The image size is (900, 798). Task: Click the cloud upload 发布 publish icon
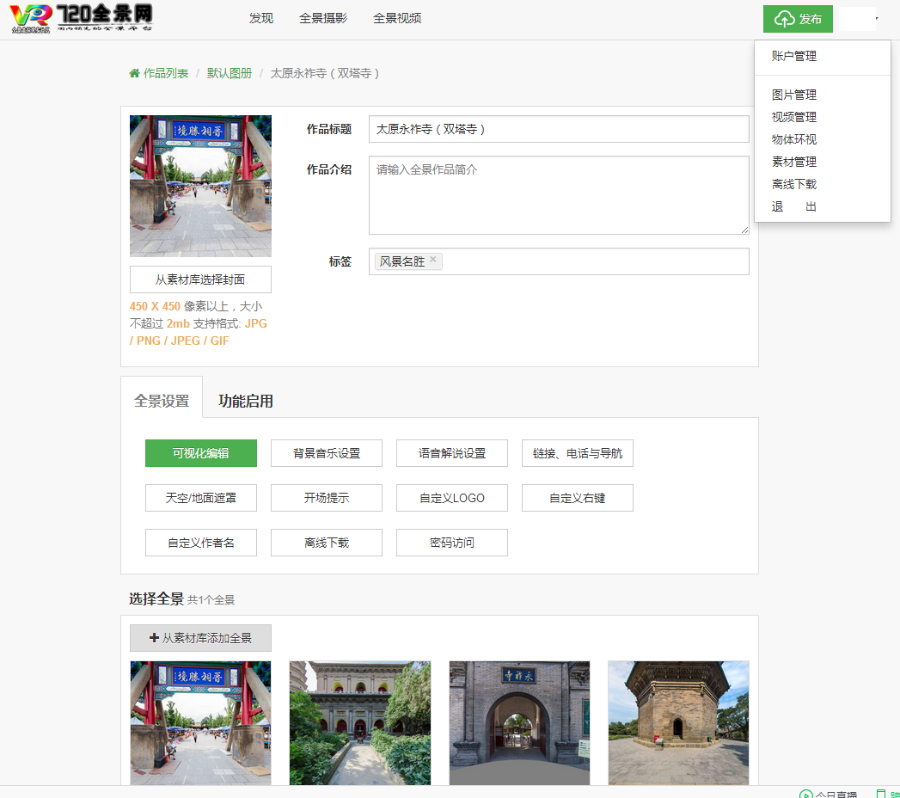click(783, 19)
